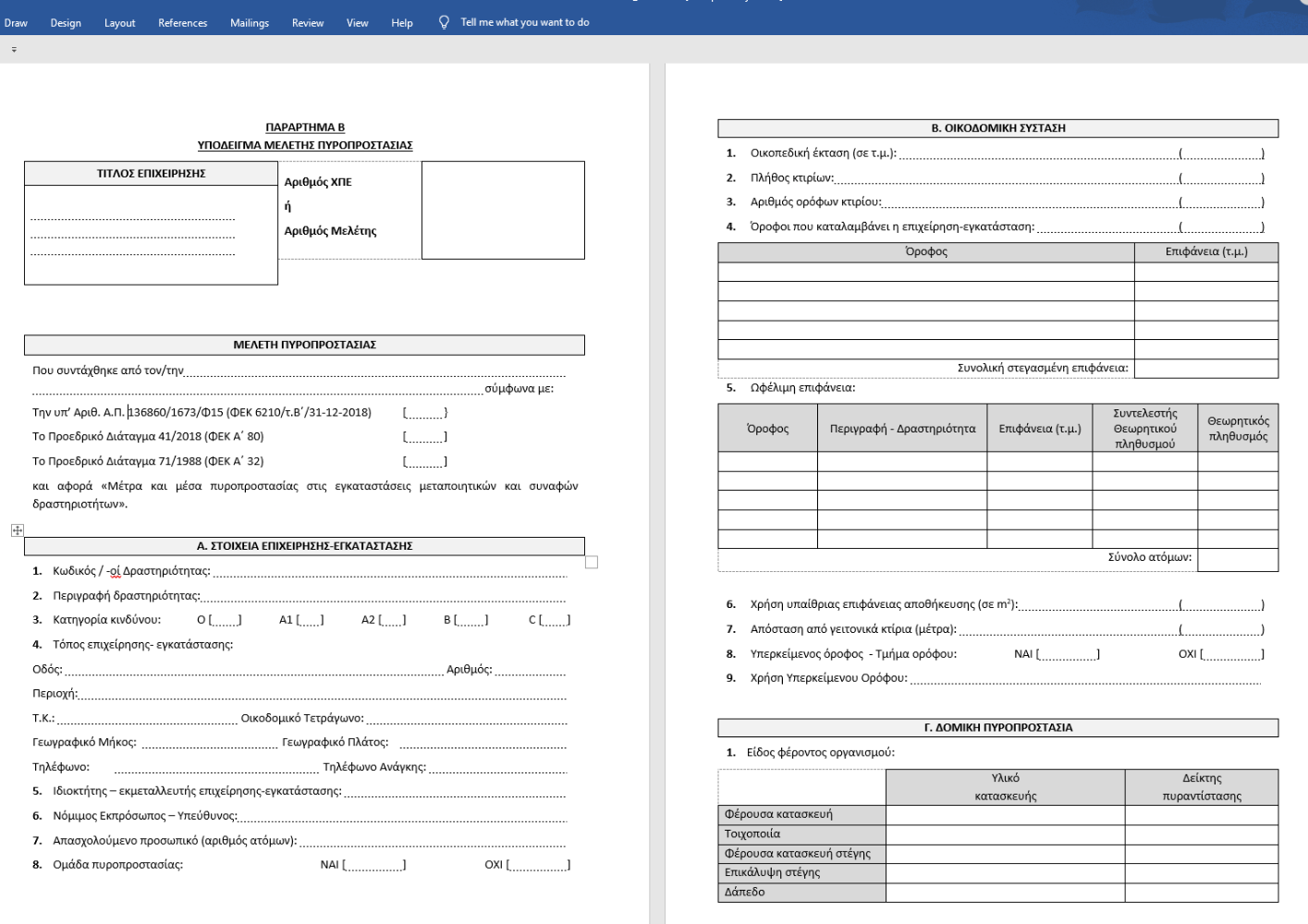Open the Help tab
The width and height of the screenshot is (1308, 924).
click(x=402, y=23)
